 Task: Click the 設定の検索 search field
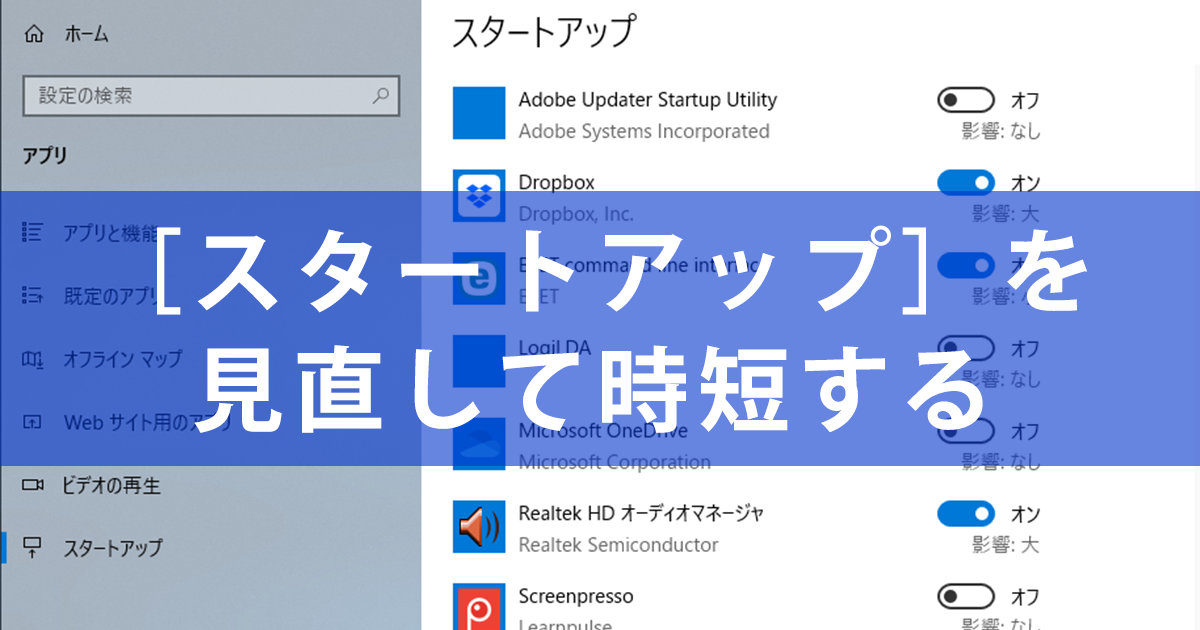(x=211, y=96)
